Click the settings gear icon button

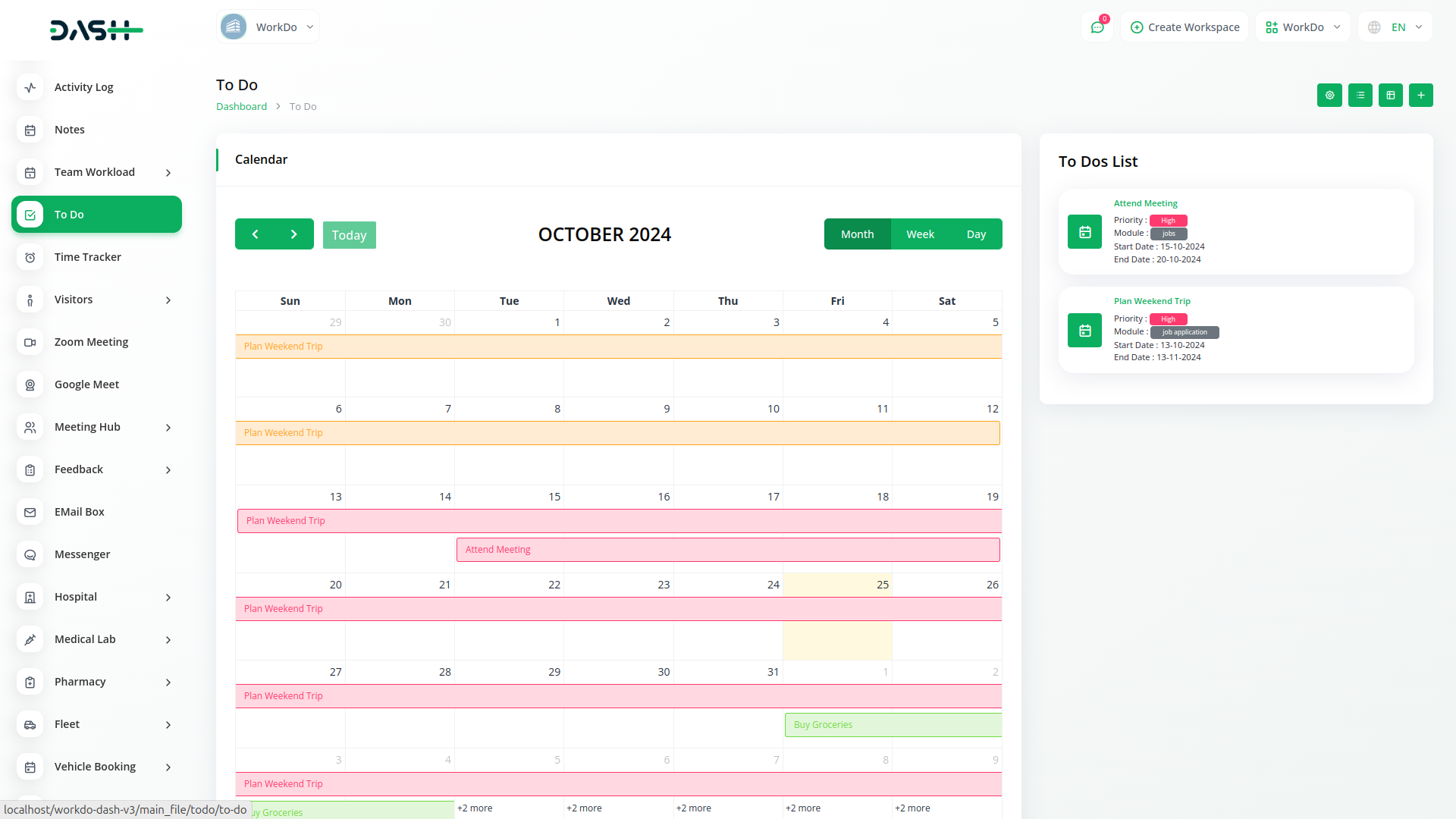pos(1329,96)
